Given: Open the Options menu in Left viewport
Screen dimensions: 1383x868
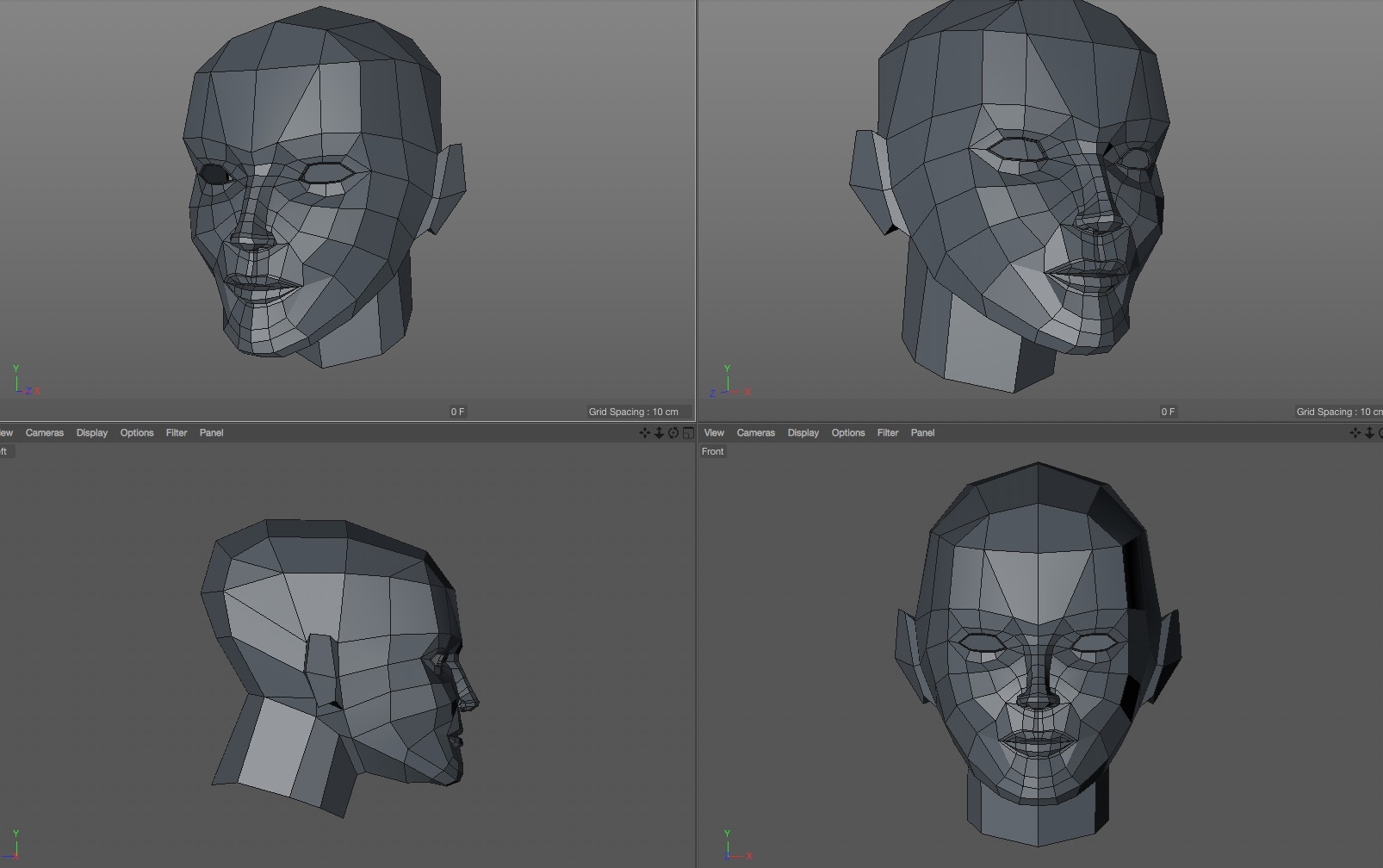Looking at the screenshot, I should 137,433.
